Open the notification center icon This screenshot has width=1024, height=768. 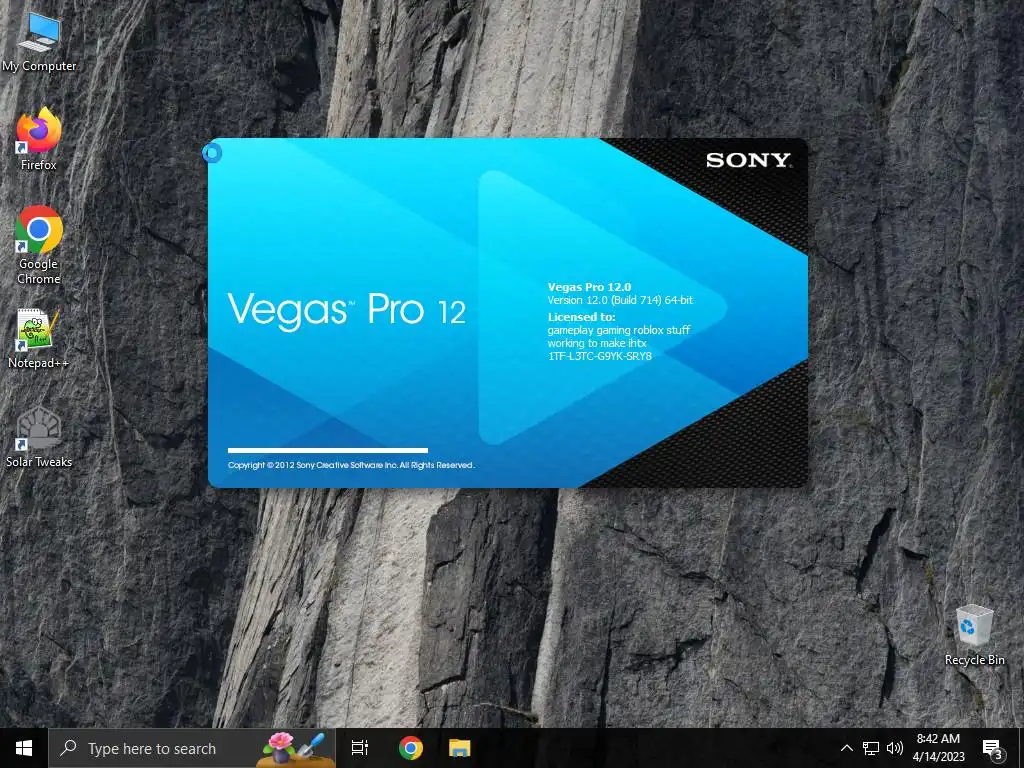click(x=992, y=749)
